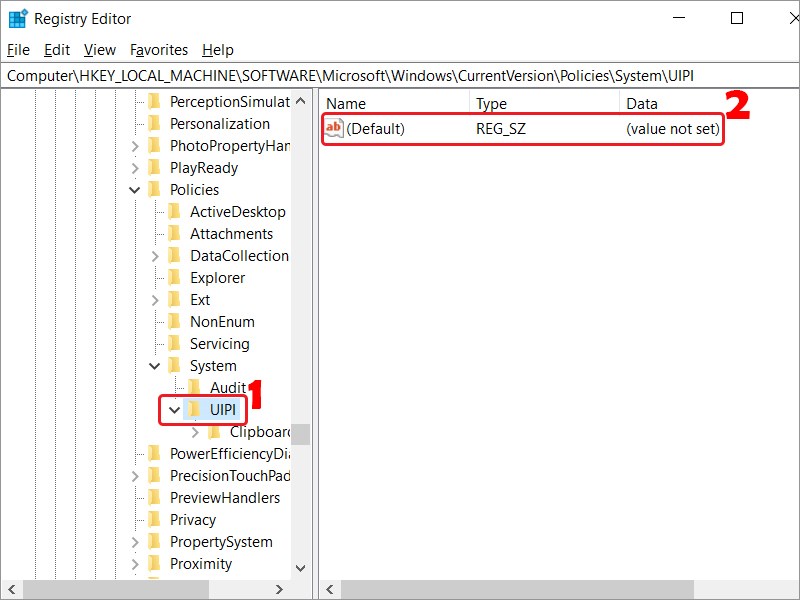This screenshot has width=800, height=600.
Task: Click the (Default) string value icon
Action: pyautogui.click(x=334, y=128)
